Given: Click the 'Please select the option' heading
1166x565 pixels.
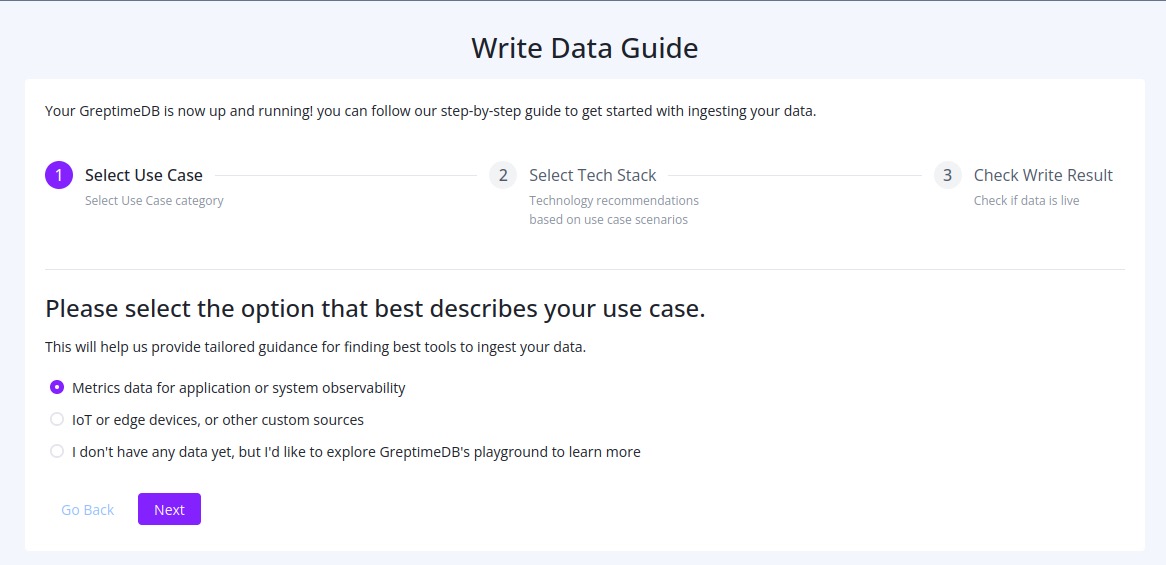Looking at the screenshot, I should tap(375, 308).
